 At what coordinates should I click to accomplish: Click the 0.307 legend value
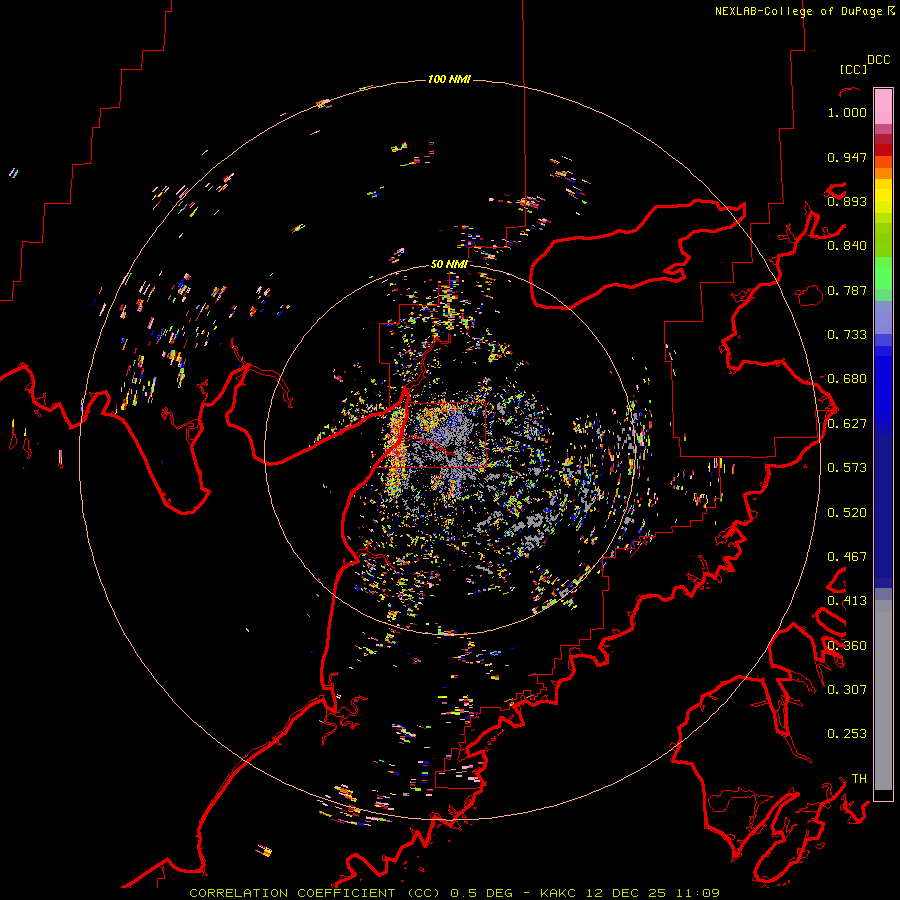click(x=847, y=690)
